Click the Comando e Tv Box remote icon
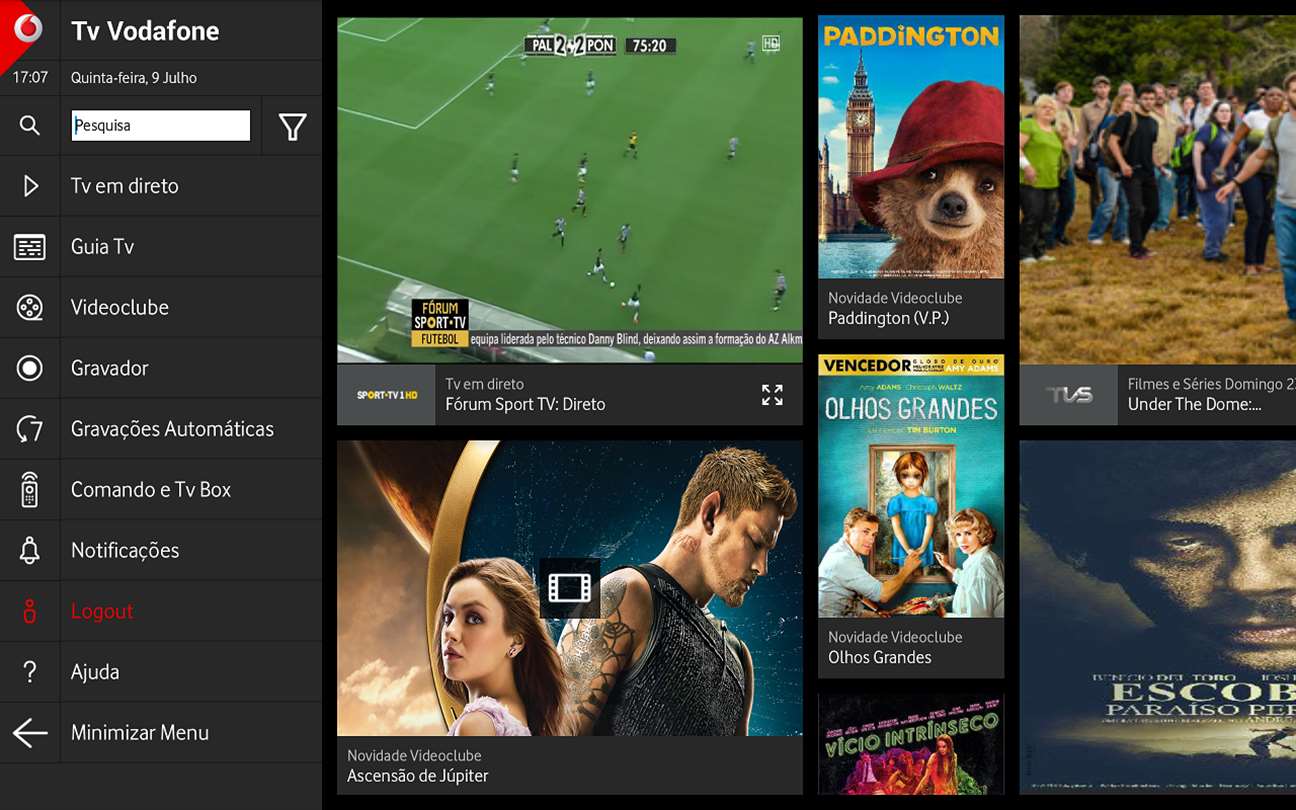The image size is (1296, 810). [30, 490]
